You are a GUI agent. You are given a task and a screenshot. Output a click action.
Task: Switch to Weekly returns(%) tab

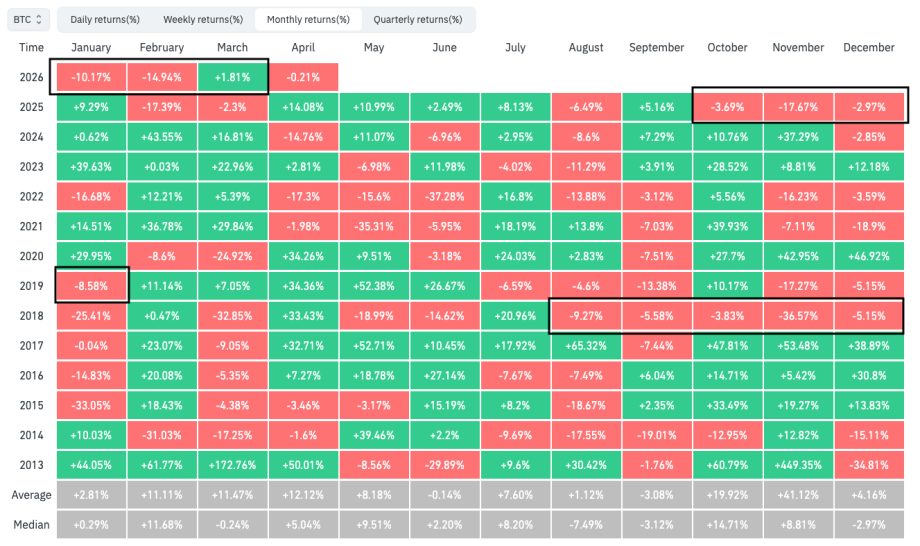[203, 19]
